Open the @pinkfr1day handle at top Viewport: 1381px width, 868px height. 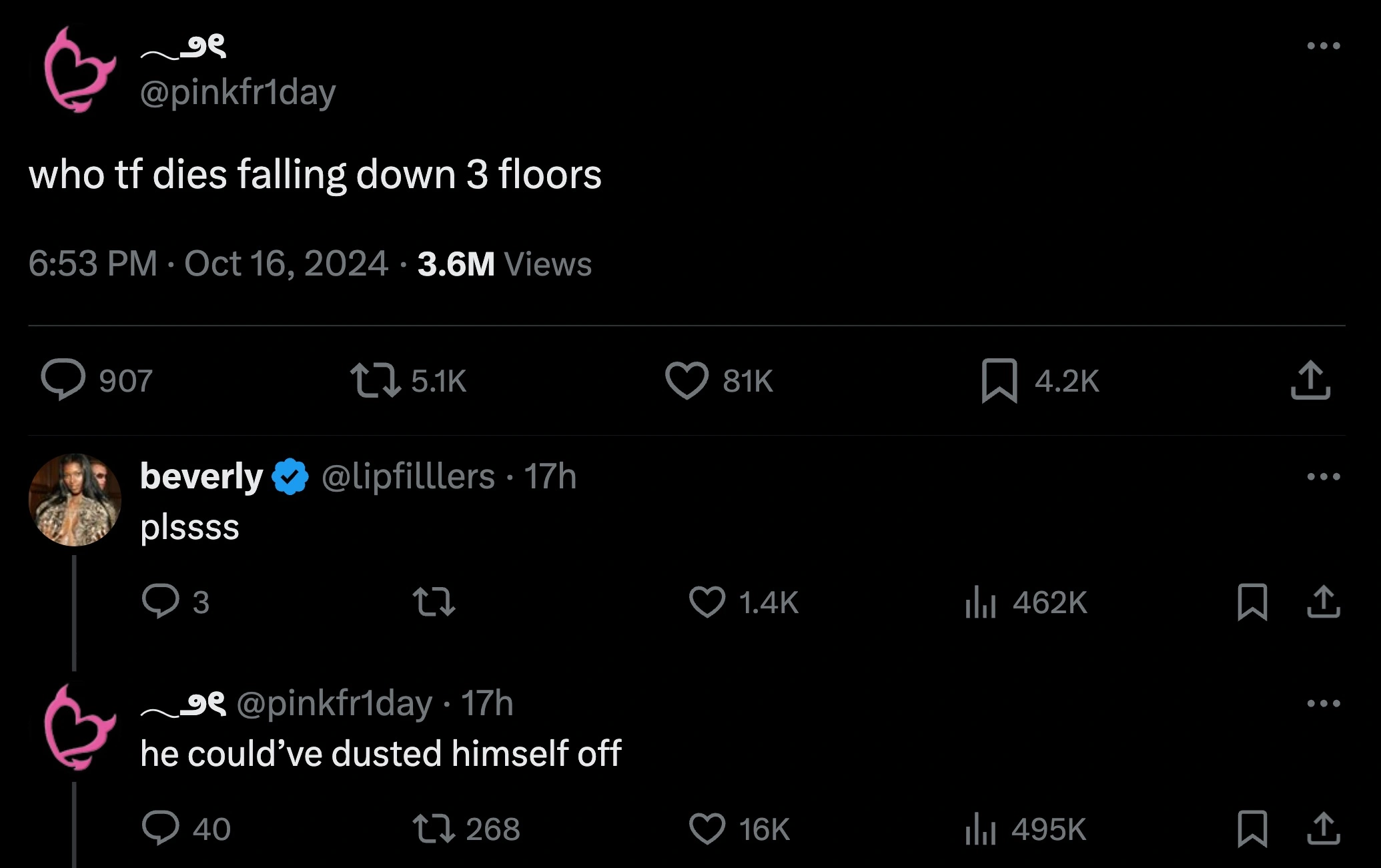click(238, 92)
